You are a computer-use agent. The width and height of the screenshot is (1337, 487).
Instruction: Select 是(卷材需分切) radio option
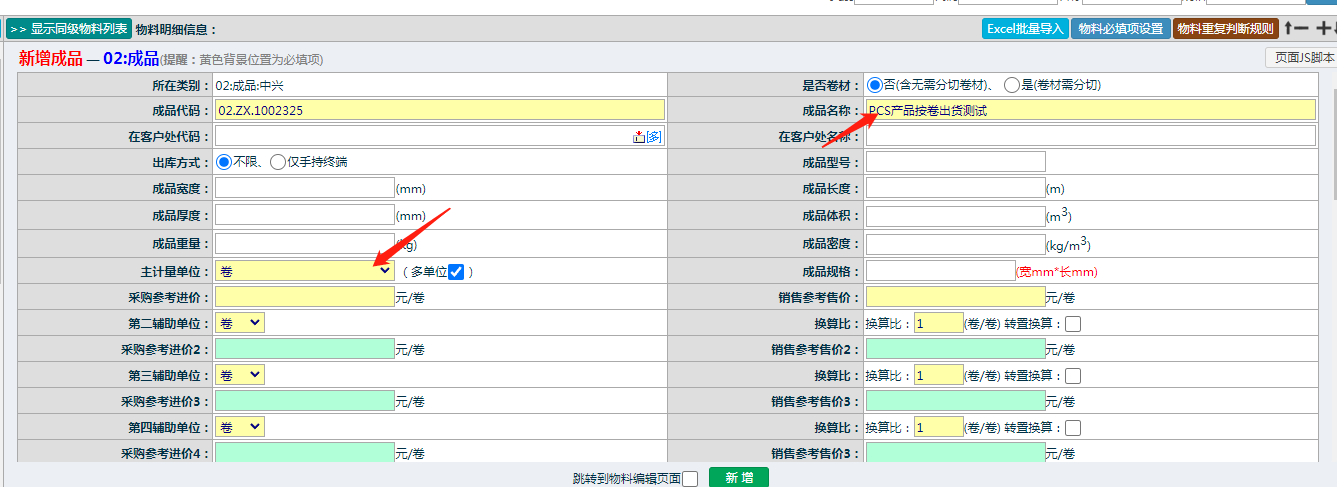(x=1012, y=85)
